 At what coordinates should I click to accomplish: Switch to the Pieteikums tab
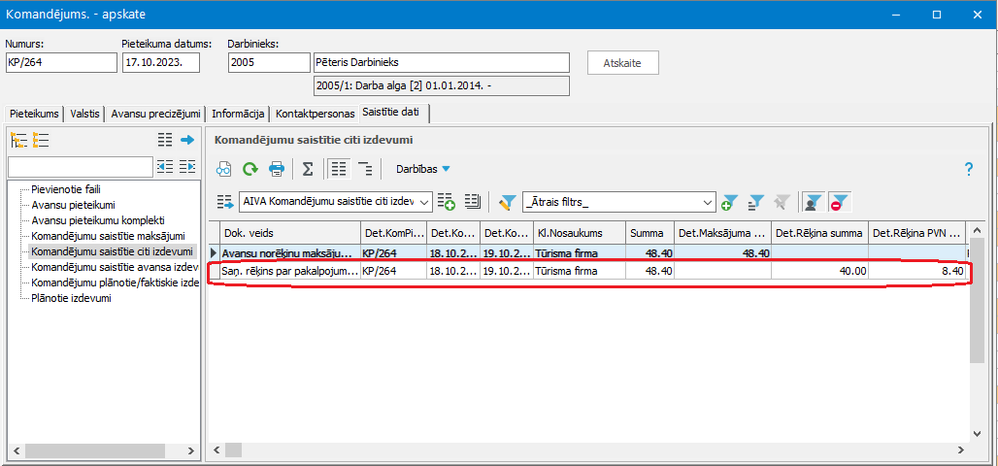click(x=34, y=114)
